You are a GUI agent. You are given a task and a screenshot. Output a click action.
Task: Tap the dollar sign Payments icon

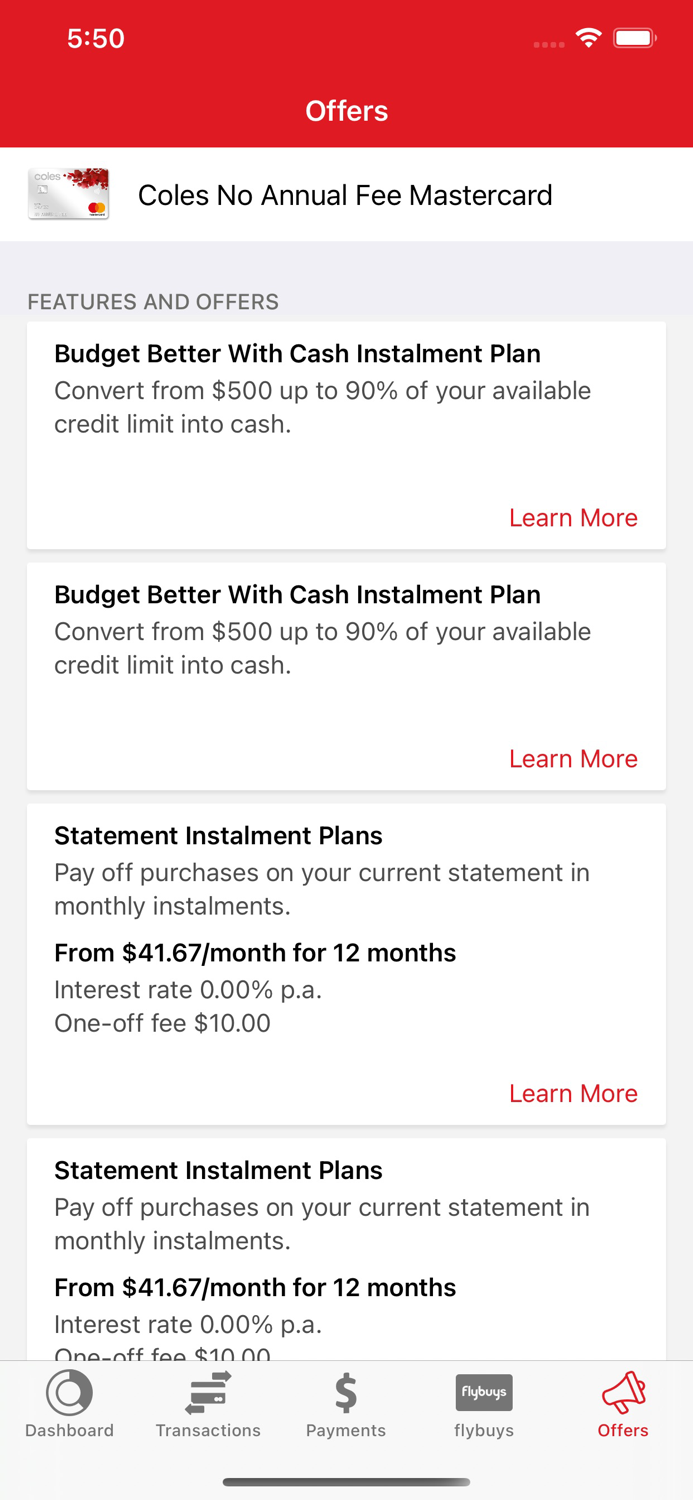346,1390
